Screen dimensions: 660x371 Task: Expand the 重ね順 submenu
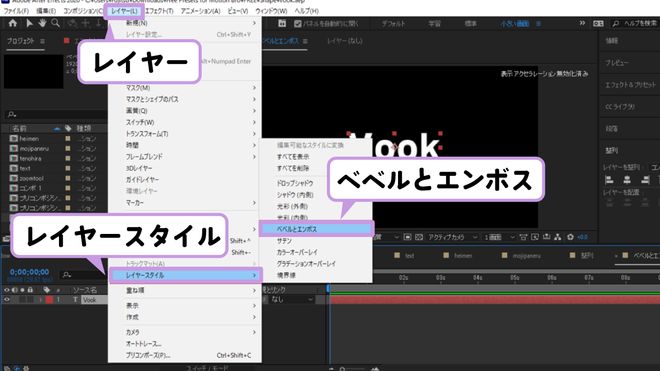(x=184, y=290)
